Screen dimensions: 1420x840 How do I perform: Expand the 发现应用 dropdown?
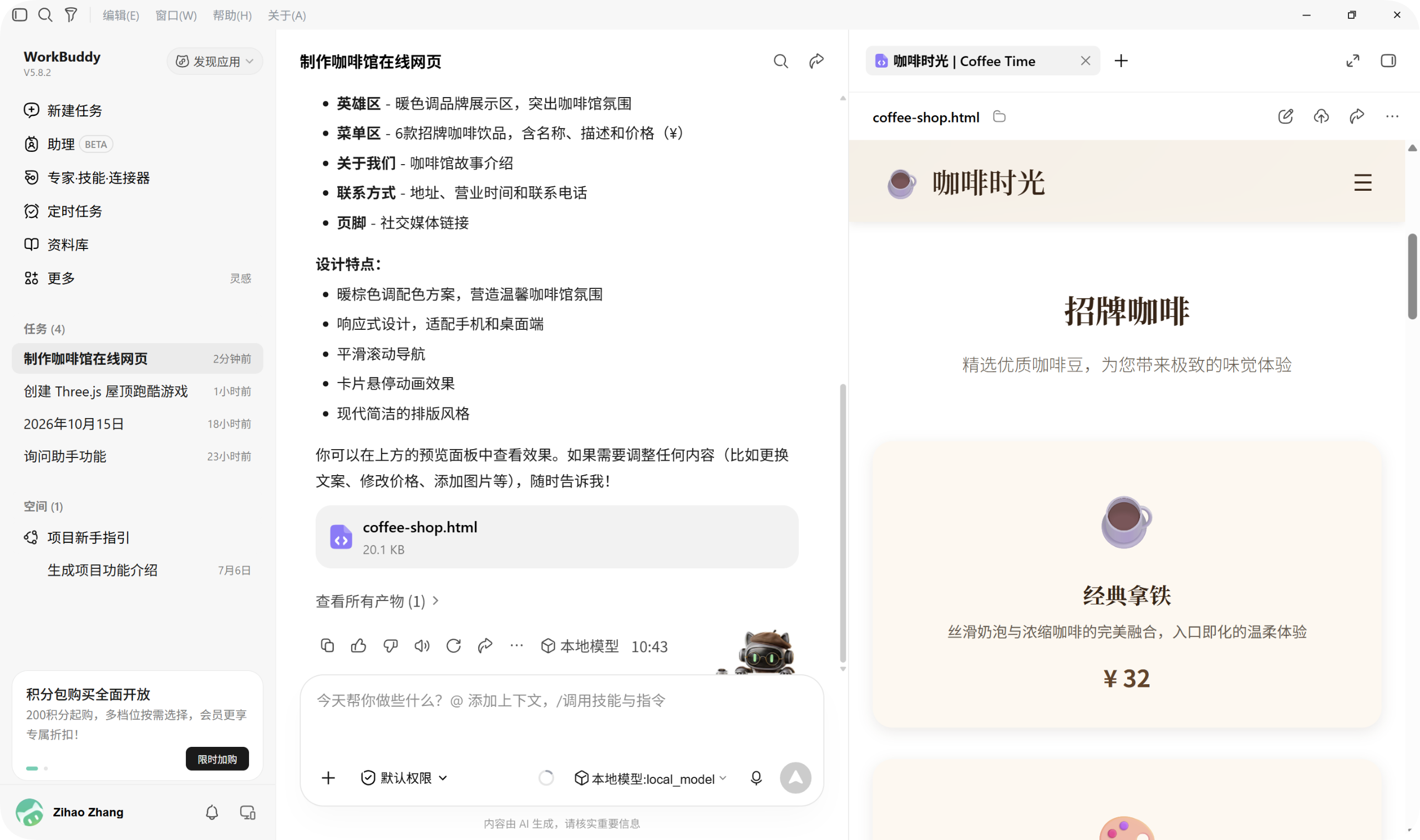(x=215, y=61)
